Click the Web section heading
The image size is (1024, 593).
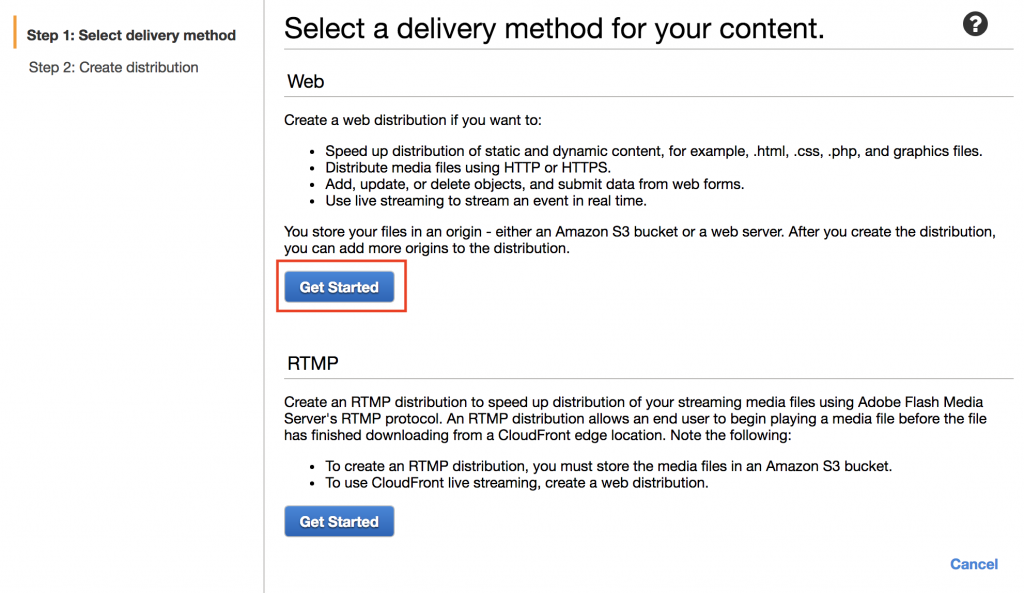tap(306, 82)
